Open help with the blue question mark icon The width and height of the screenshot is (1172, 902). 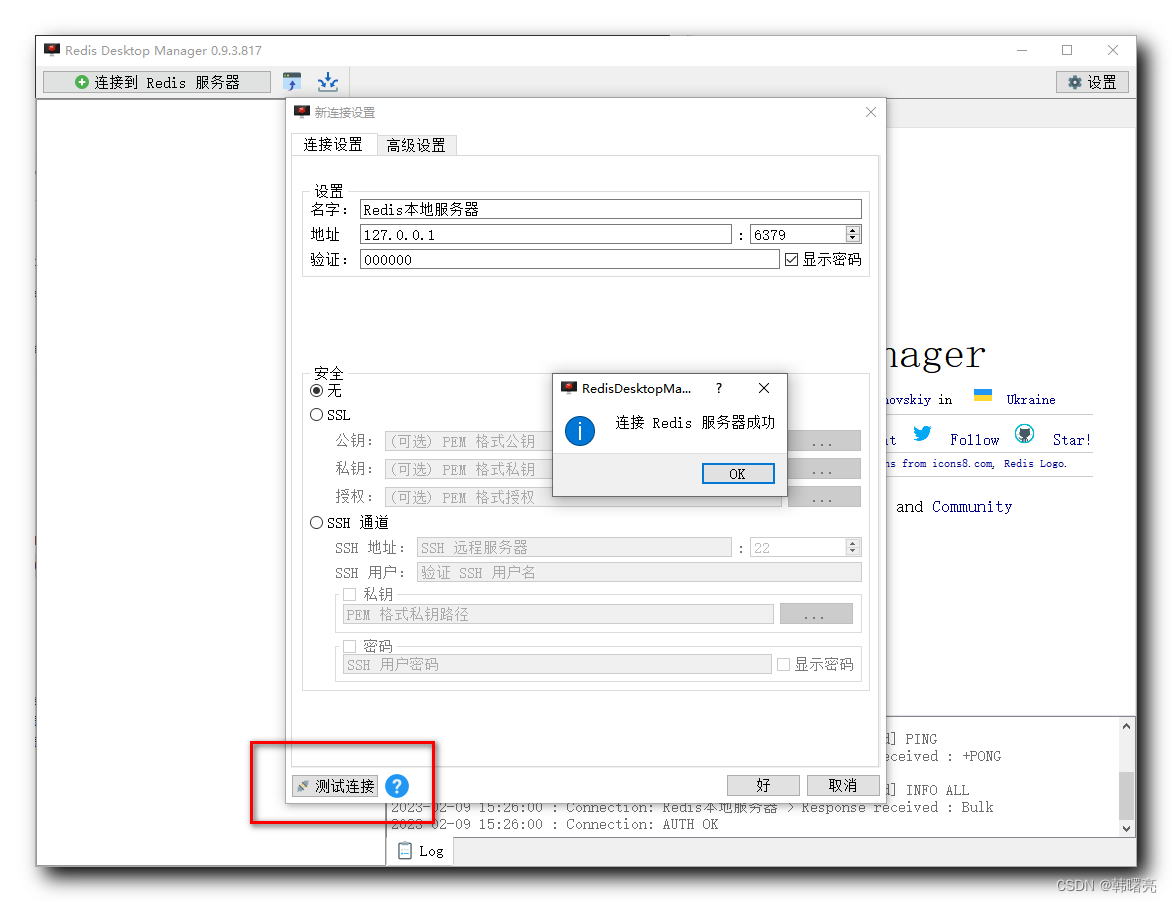point(397,786)
